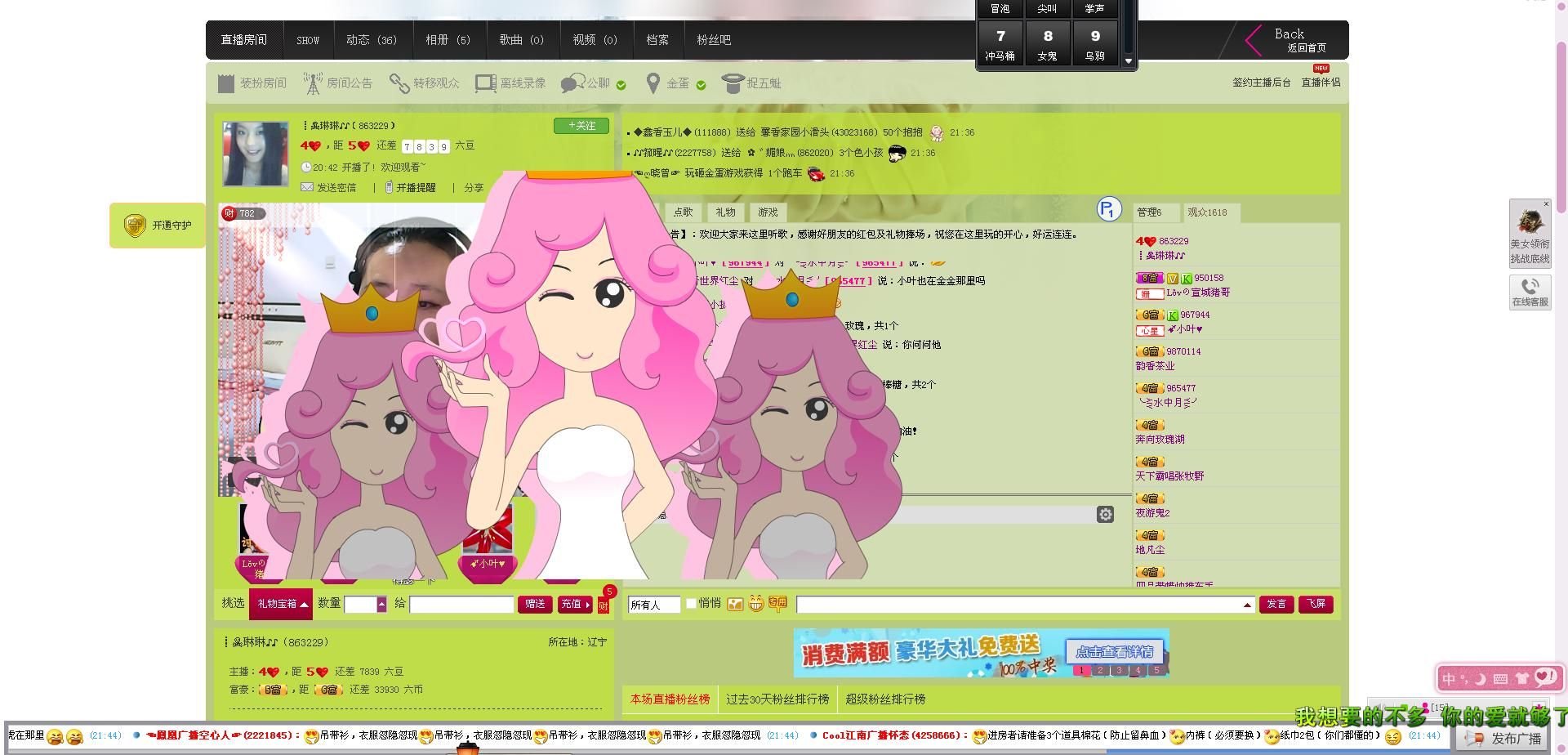Open 粉丝吧 fan forum tab
Image resolution: width=1568 pixels, height=755 pixels.
(714, 40)
